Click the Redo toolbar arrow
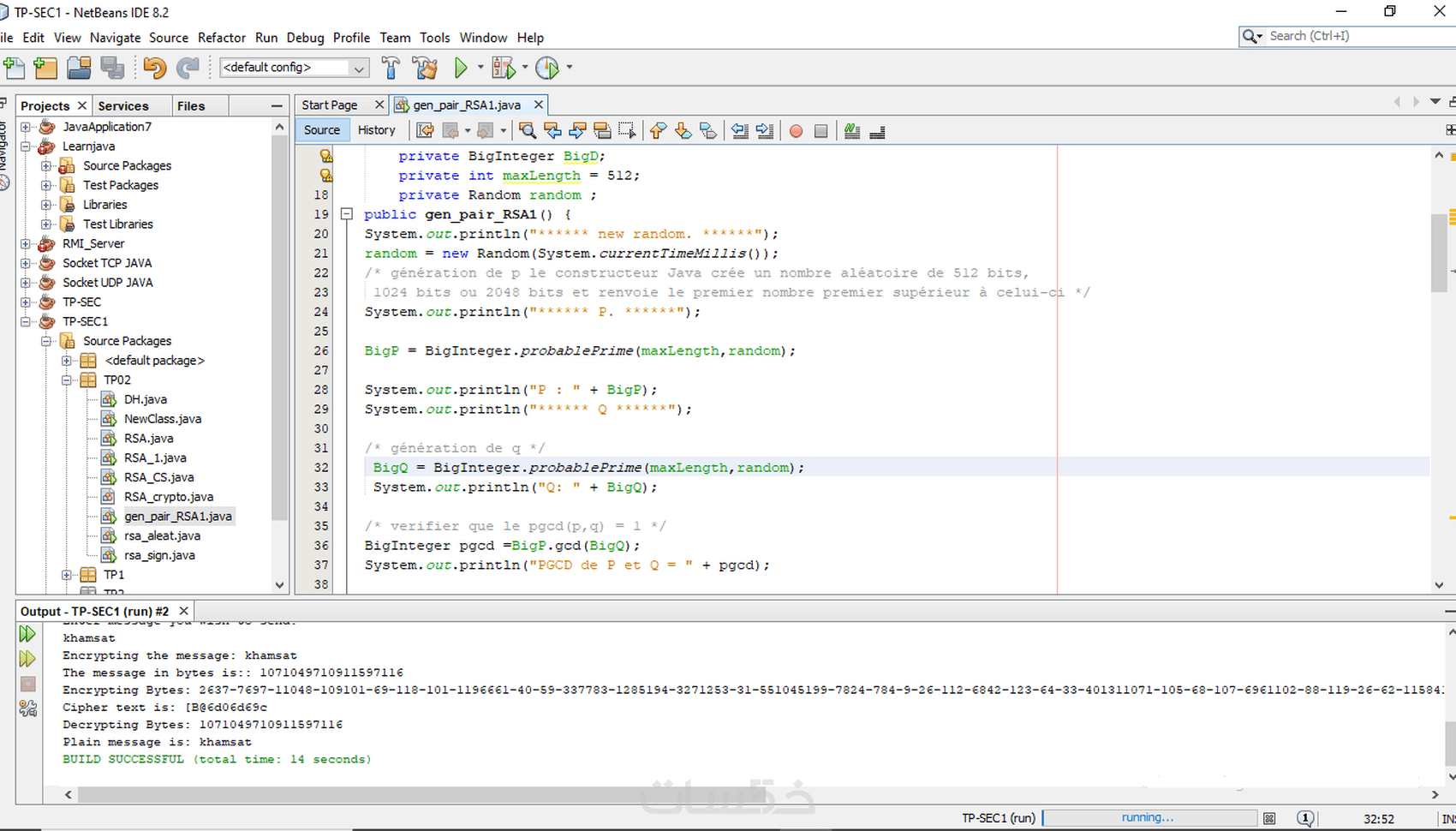Viewport: 1456px width, 831px height. pyautogui.click(x=188, y=68)
